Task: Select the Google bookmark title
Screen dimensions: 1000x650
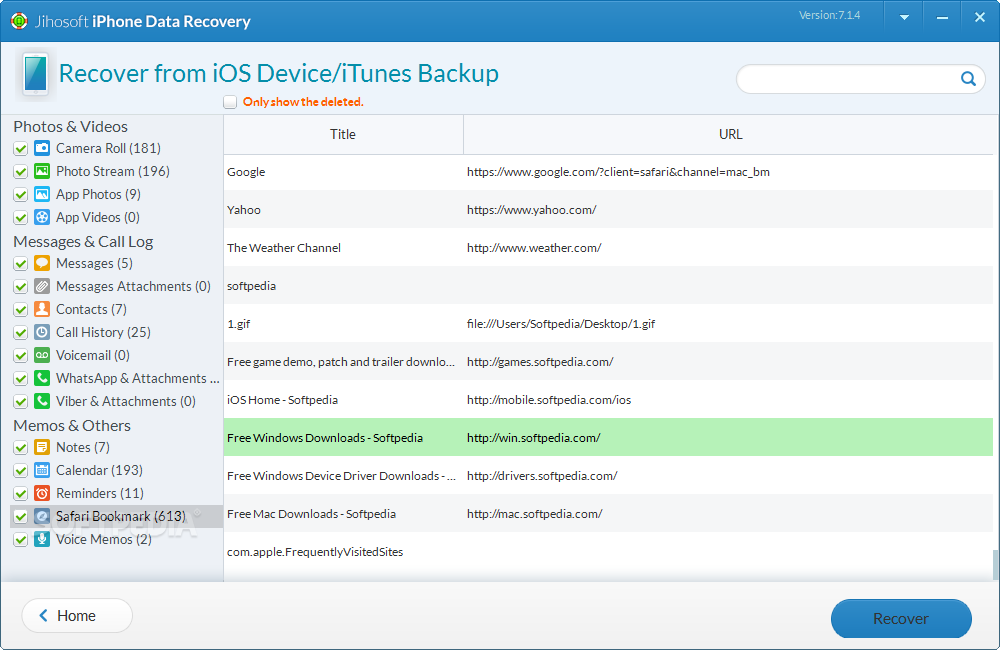Action: (x=246, y=172)
